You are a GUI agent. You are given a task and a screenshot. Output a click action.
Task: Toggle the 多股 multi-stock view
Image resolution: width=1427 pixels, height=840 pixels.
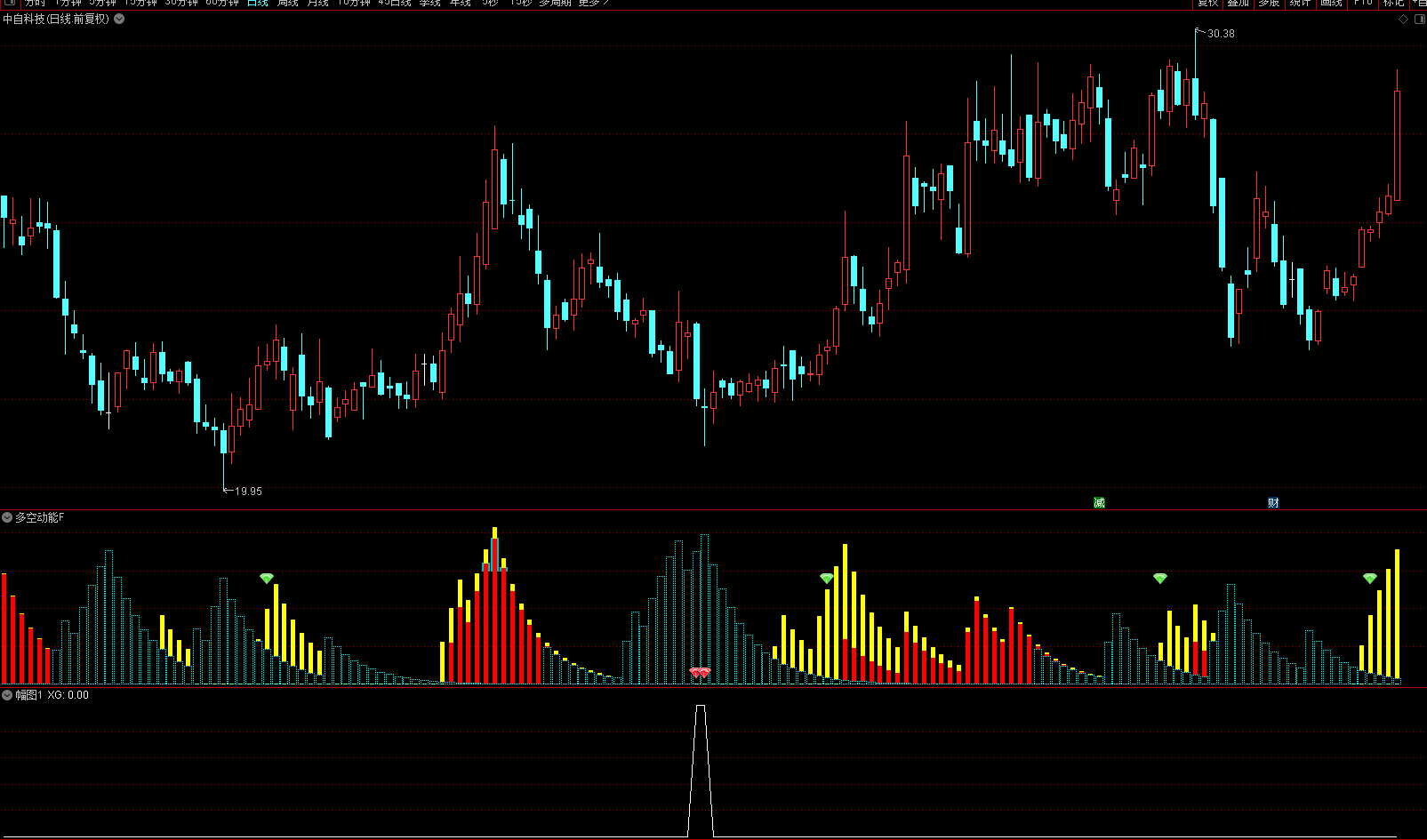click(x=1269, y=4)
